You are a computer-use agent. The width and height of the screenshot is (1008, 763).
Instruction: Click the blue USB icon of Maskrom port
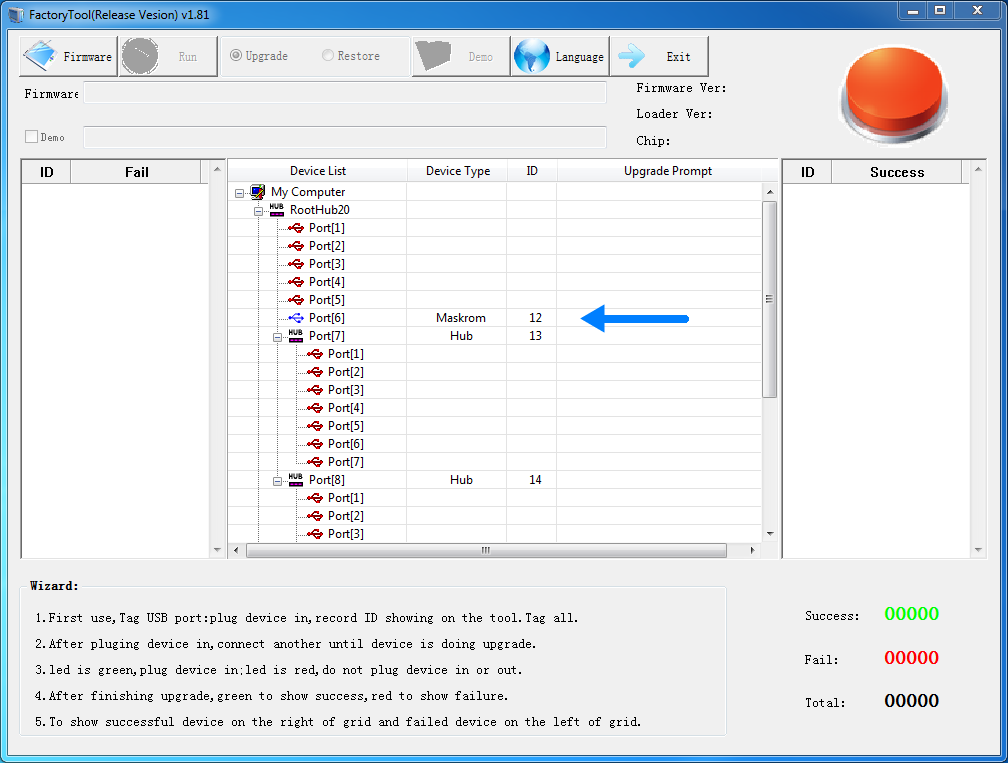296,318
